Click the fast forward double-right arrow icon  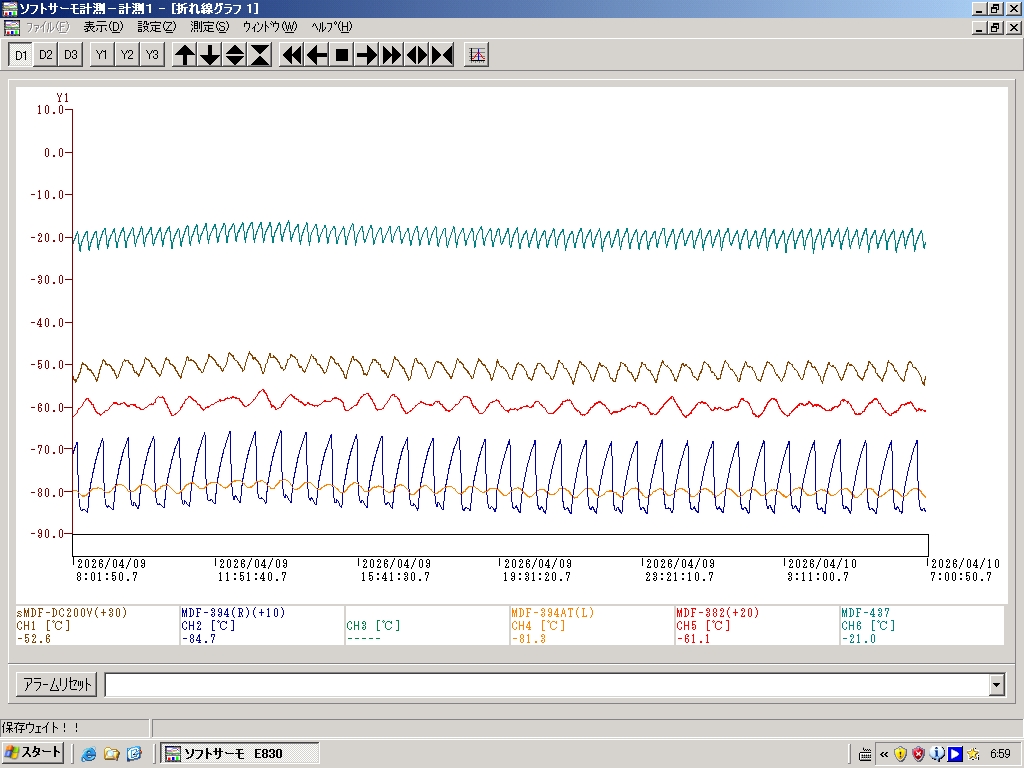392,55
